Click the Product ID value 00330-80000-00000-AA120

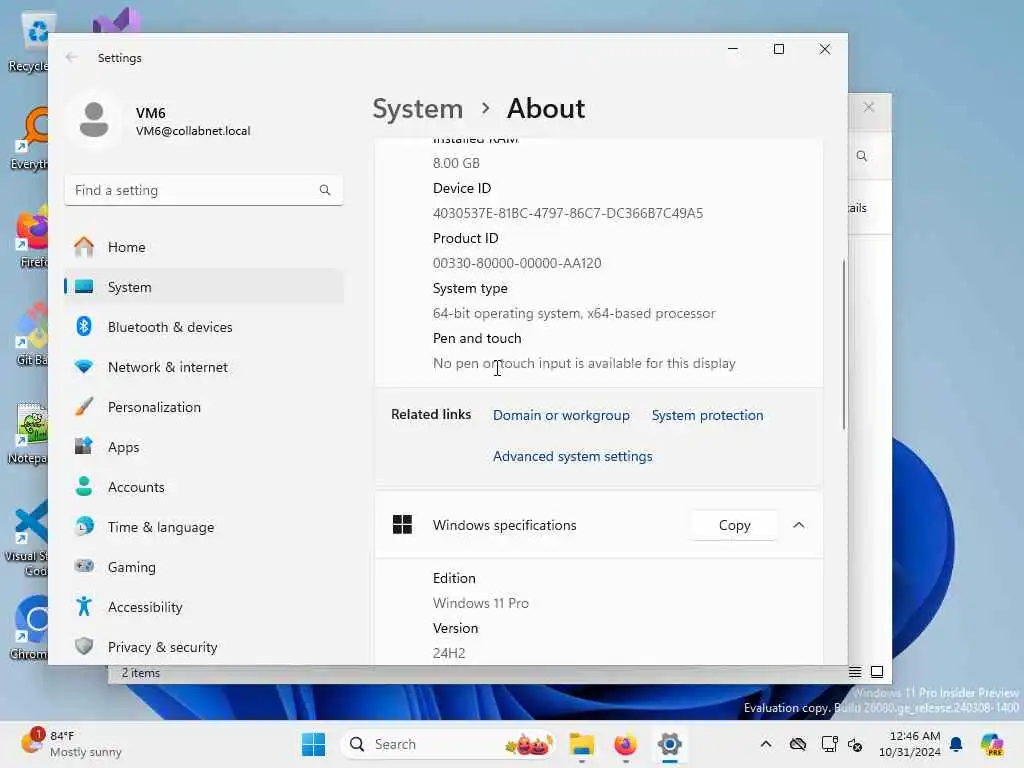coord(517,263)
